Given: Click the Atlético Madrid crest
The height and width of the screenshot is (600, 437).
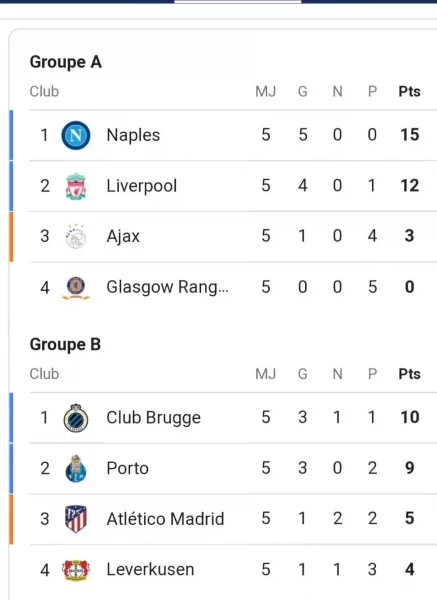Looking at the screenshot, I should [76, 519].
